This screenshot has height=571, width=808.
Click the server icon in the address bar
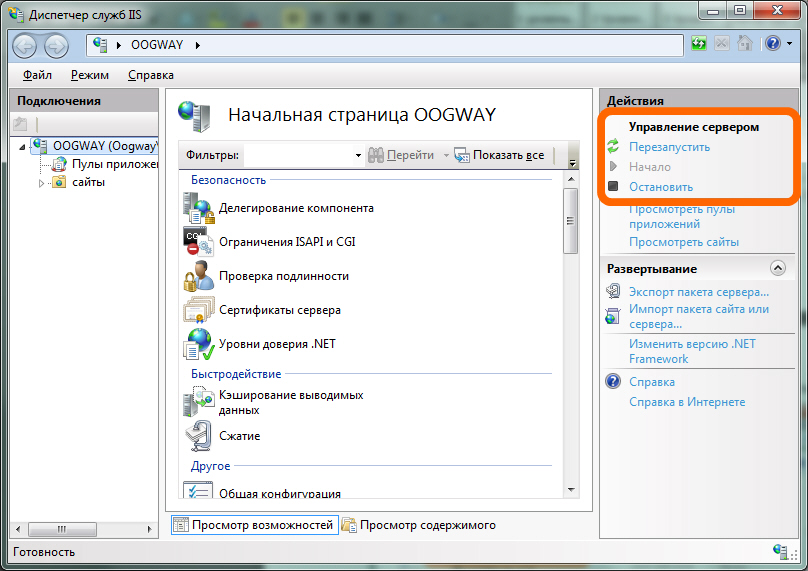pyautogui.click(x=100, y=45)
